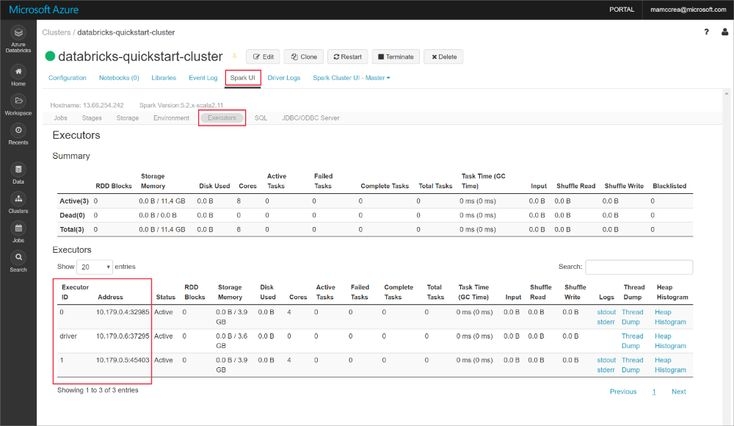Click Clusters breadcrumb link
The image size is (734, 426).
(56, 32)
